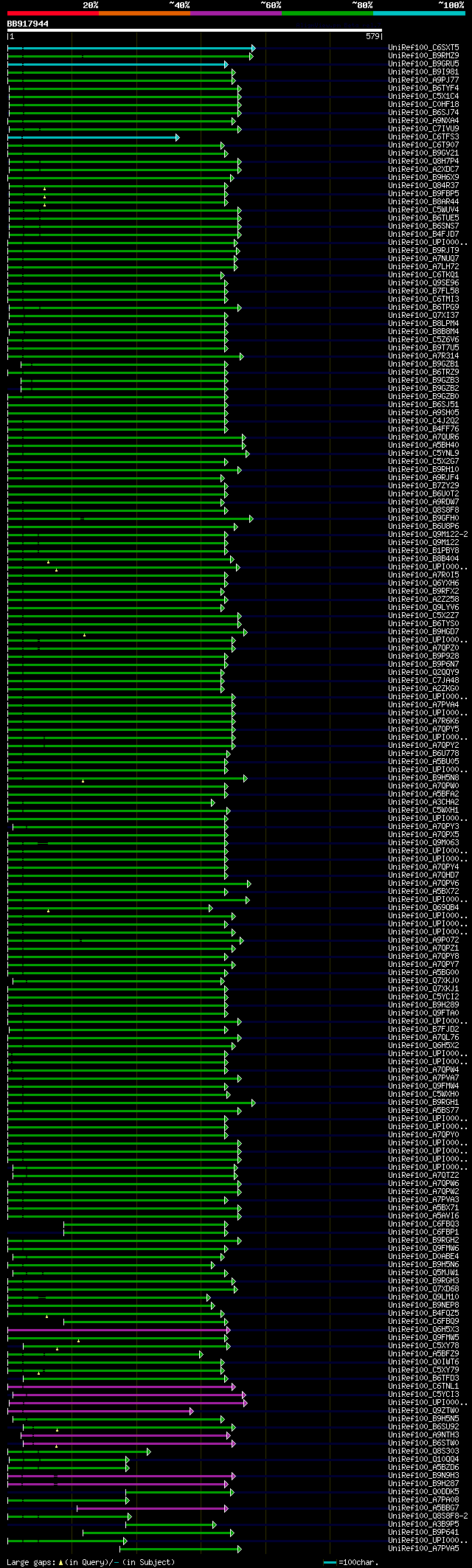The image size is (472, 1568).
Task: Select the label UniRef100_Q9M122-2
Action: 428,534
